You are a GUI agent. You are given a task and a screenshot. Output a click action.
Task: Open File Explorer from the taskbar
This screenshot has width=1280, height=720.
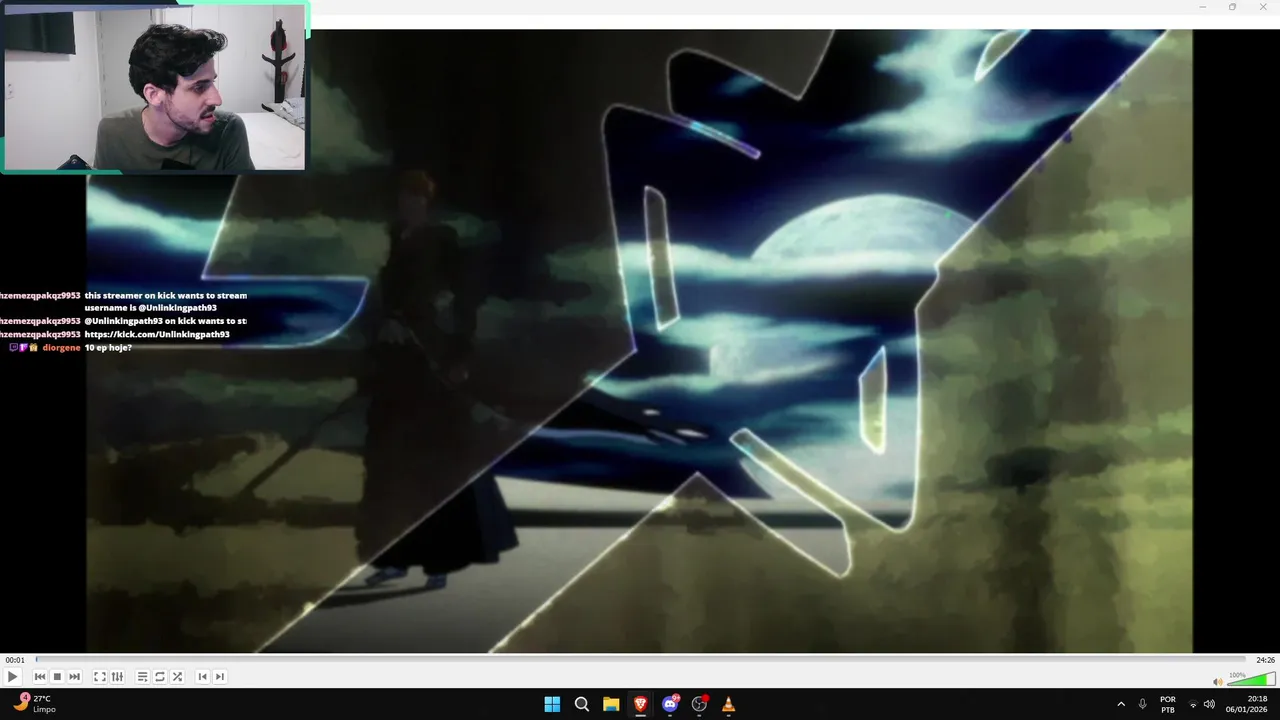(x=611, y=704)
